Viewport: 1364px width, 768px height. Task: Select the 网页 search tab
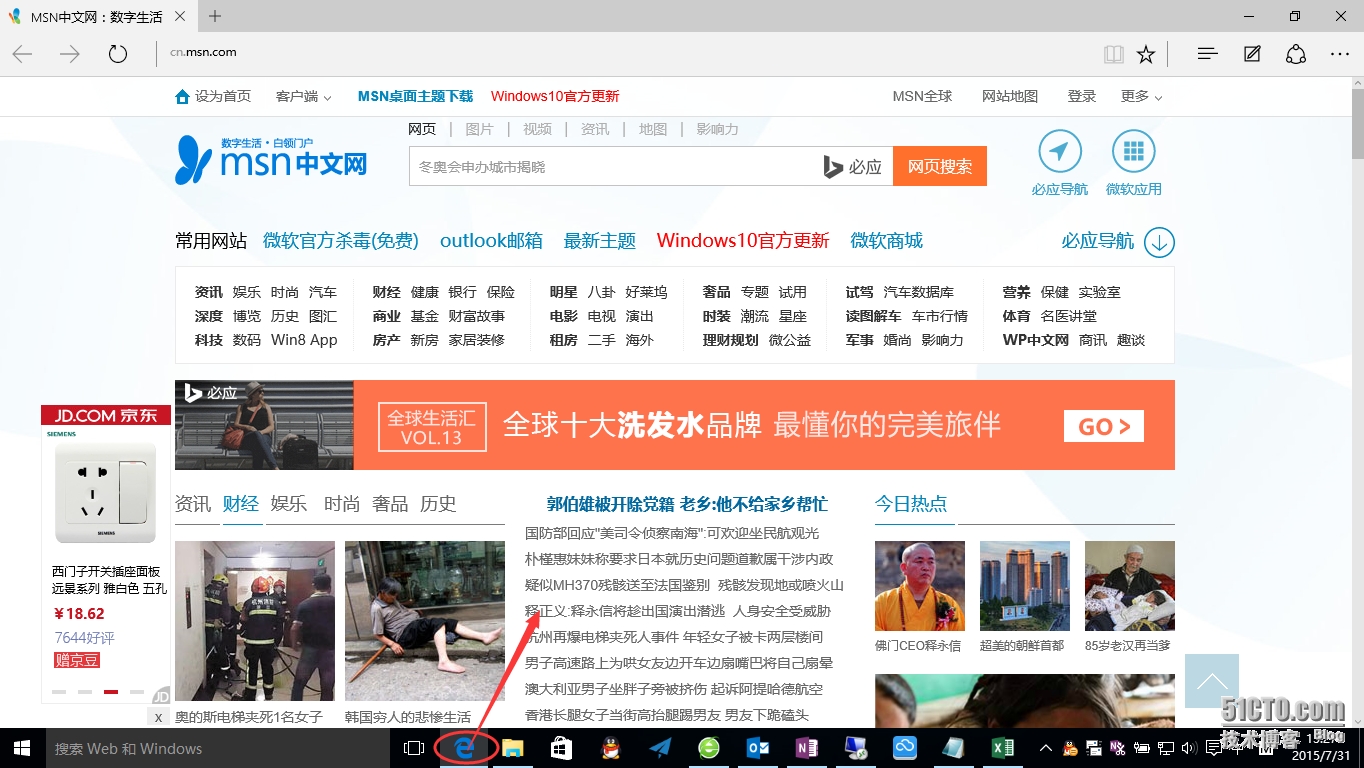coord(422,129)
